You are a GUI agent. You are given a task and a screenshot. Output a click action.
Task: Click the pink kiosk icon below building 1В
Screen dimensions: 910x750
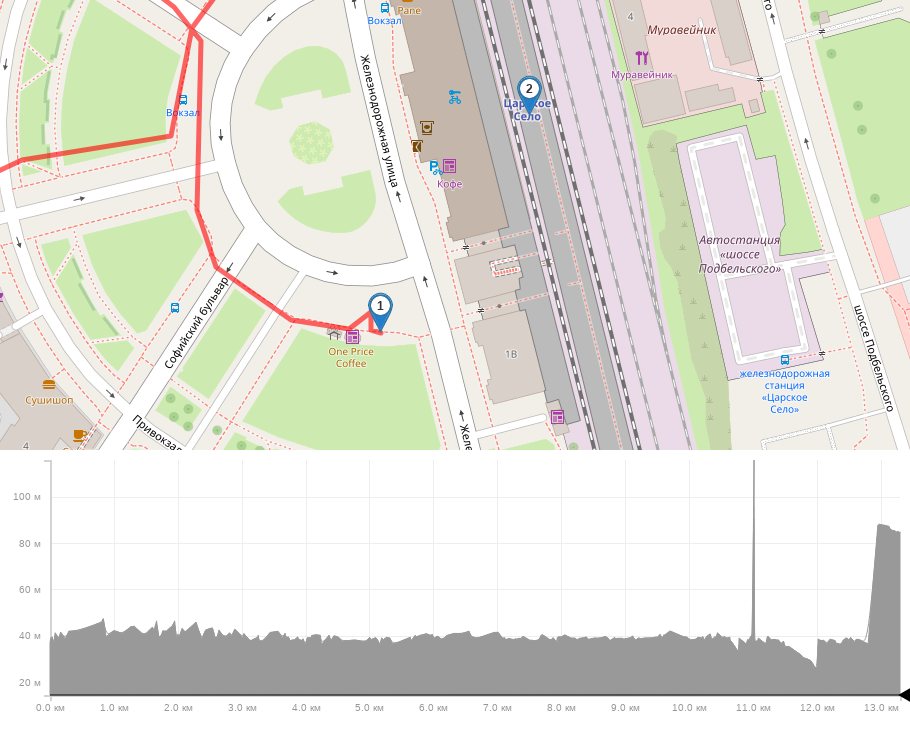click(557, 416)
